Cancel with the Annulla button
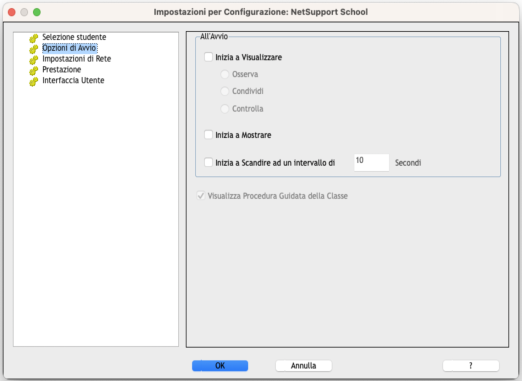The image size is (522, 381). (x=303, y=366)
